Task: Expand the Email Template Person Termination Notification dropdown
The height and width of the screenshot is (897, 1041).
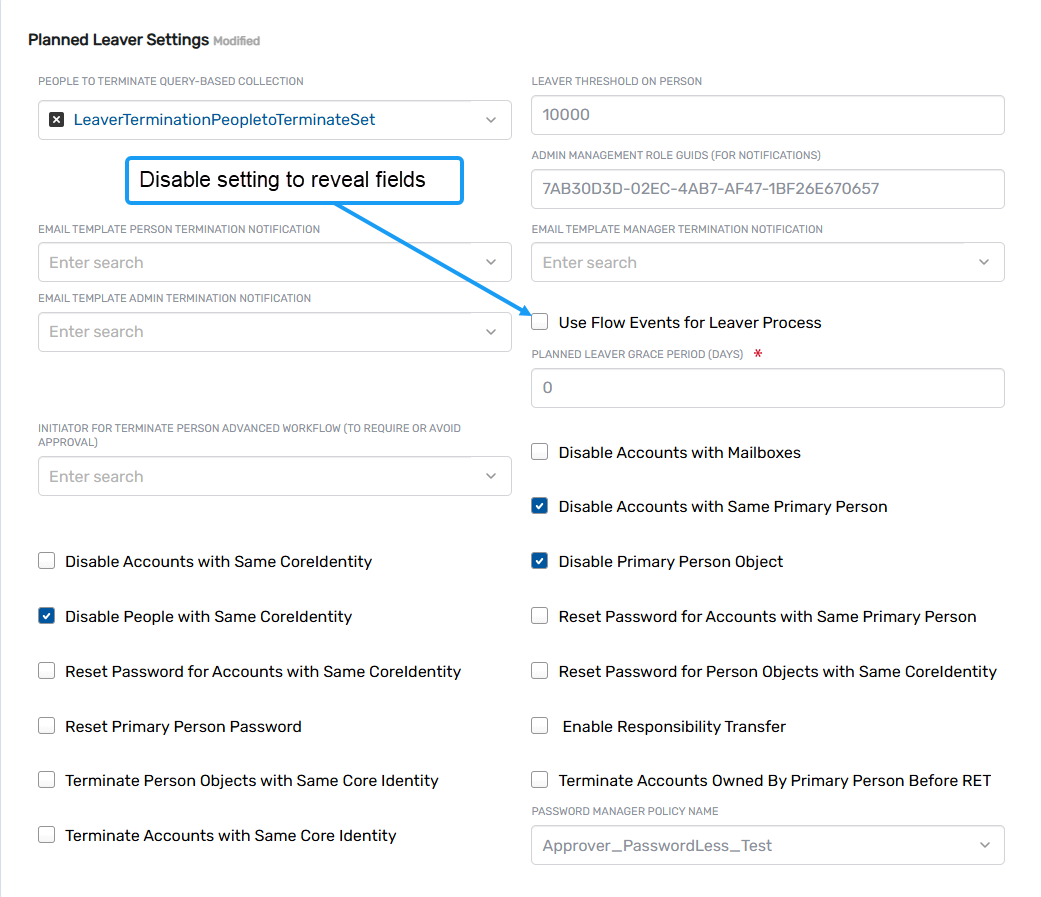Action: [x=491, y=262]
